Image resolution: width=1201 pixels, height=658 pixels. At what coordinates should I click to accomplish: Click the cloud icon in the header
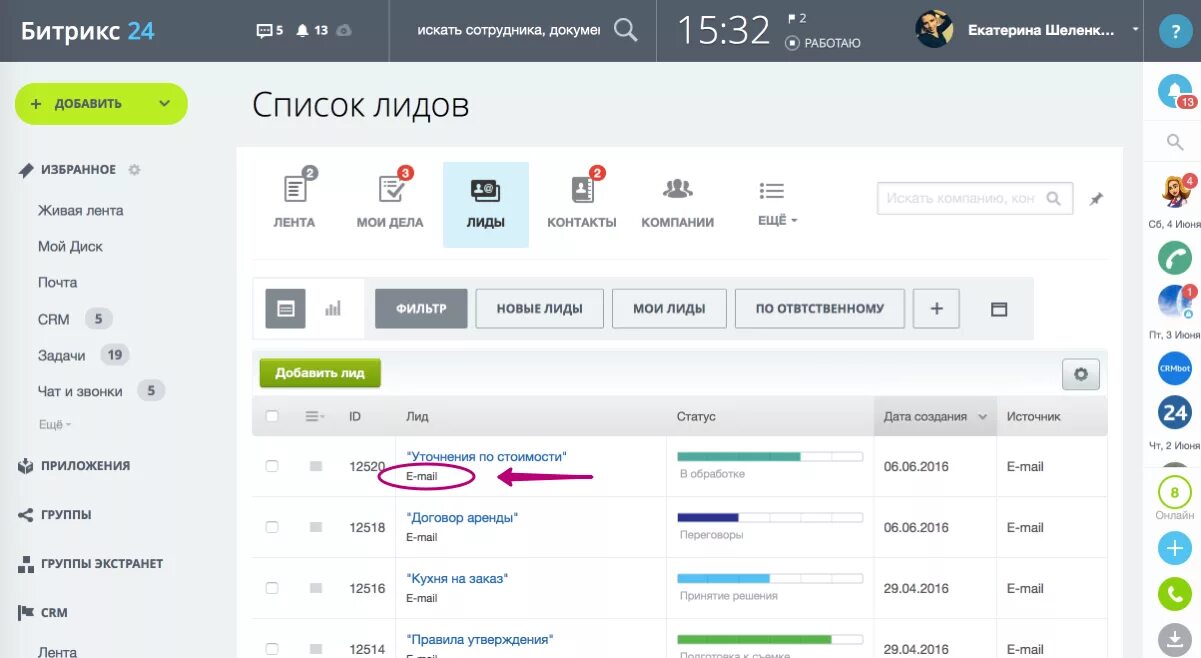tap(344, 31)
